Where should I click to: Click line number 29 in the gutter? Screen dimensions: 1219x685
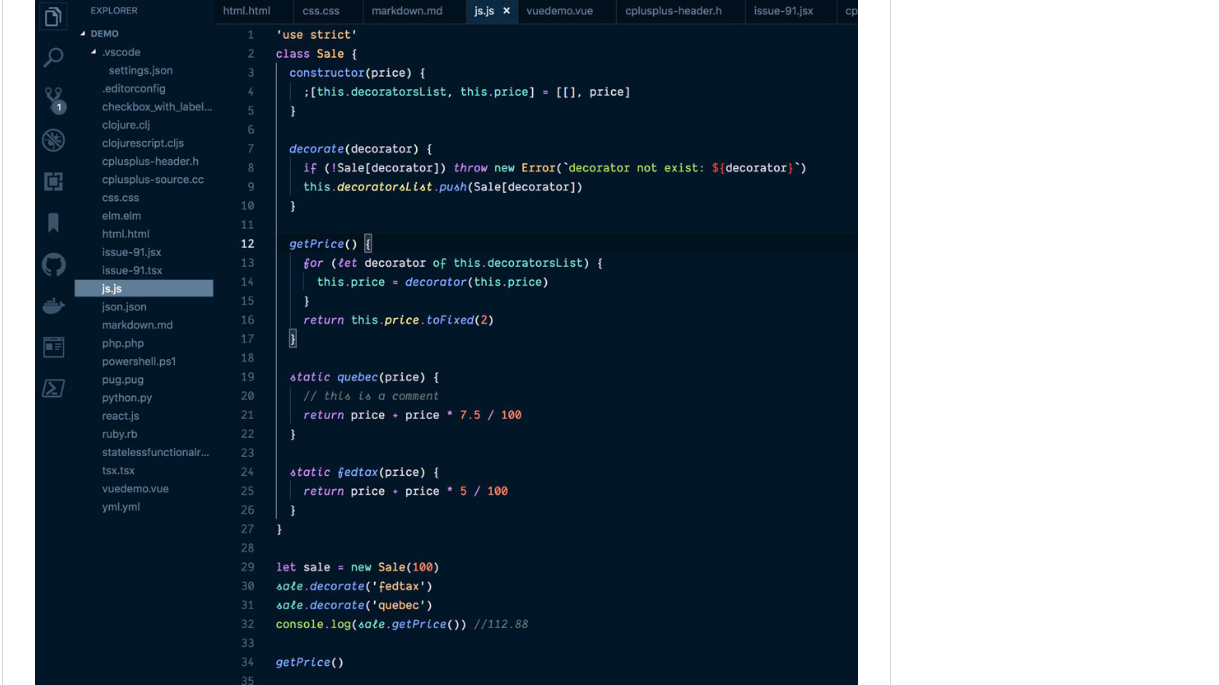[247, 567]
